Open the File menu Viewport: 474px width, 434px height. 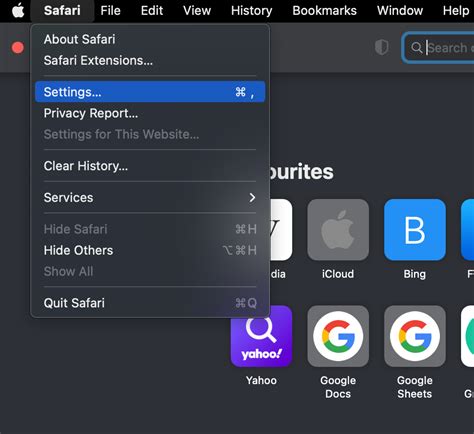(110, 11)
